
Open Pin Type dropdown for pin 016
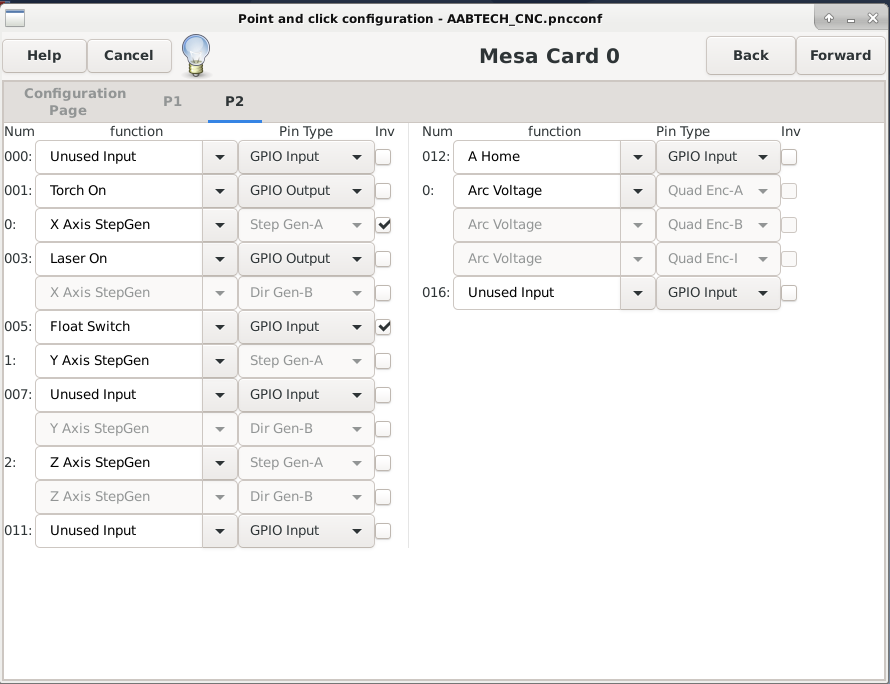pos(718,293)
